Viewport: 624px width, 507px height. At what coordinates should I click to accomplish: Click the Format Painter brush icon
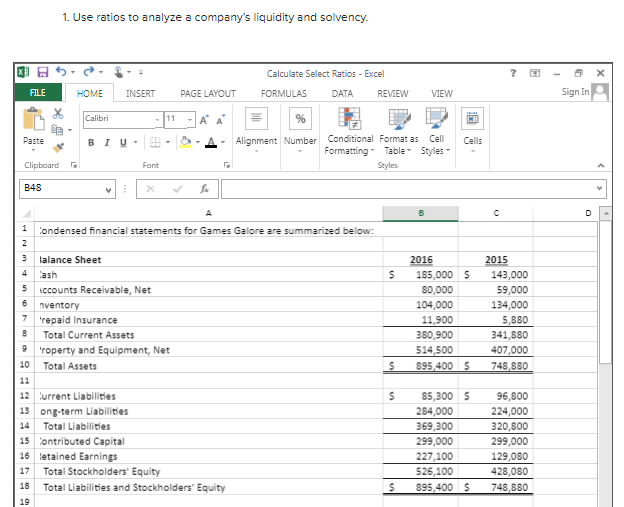point(58,148)
